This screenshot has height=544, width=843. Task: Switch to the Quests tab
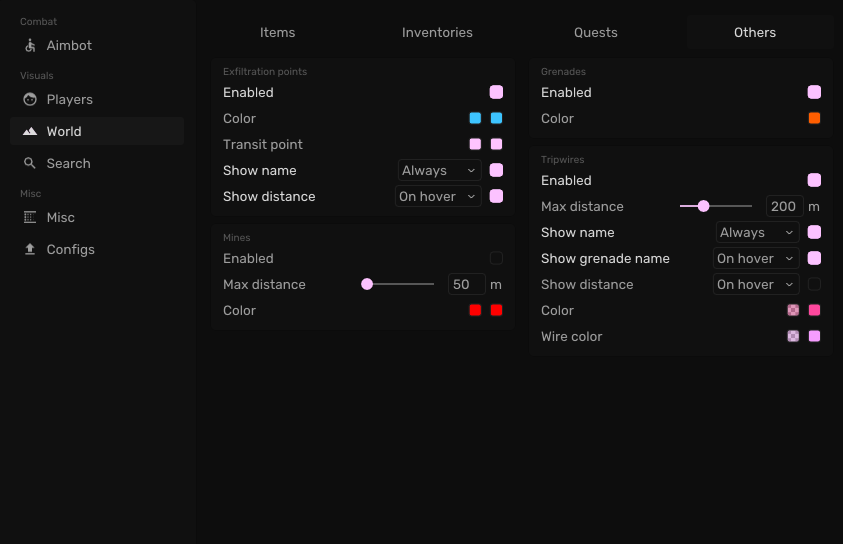click(595, 33)
